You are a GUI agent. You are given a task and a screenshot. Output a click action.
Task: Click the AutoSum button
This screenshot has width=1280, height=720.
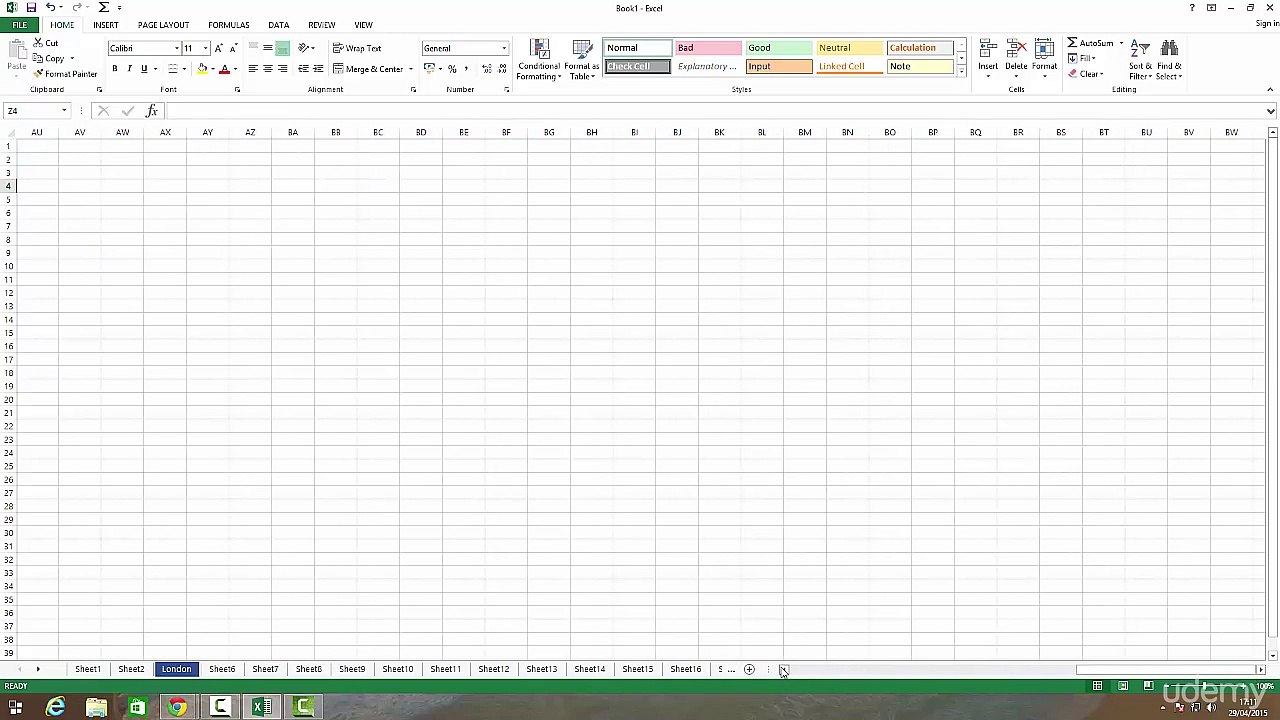(1090, 43)
